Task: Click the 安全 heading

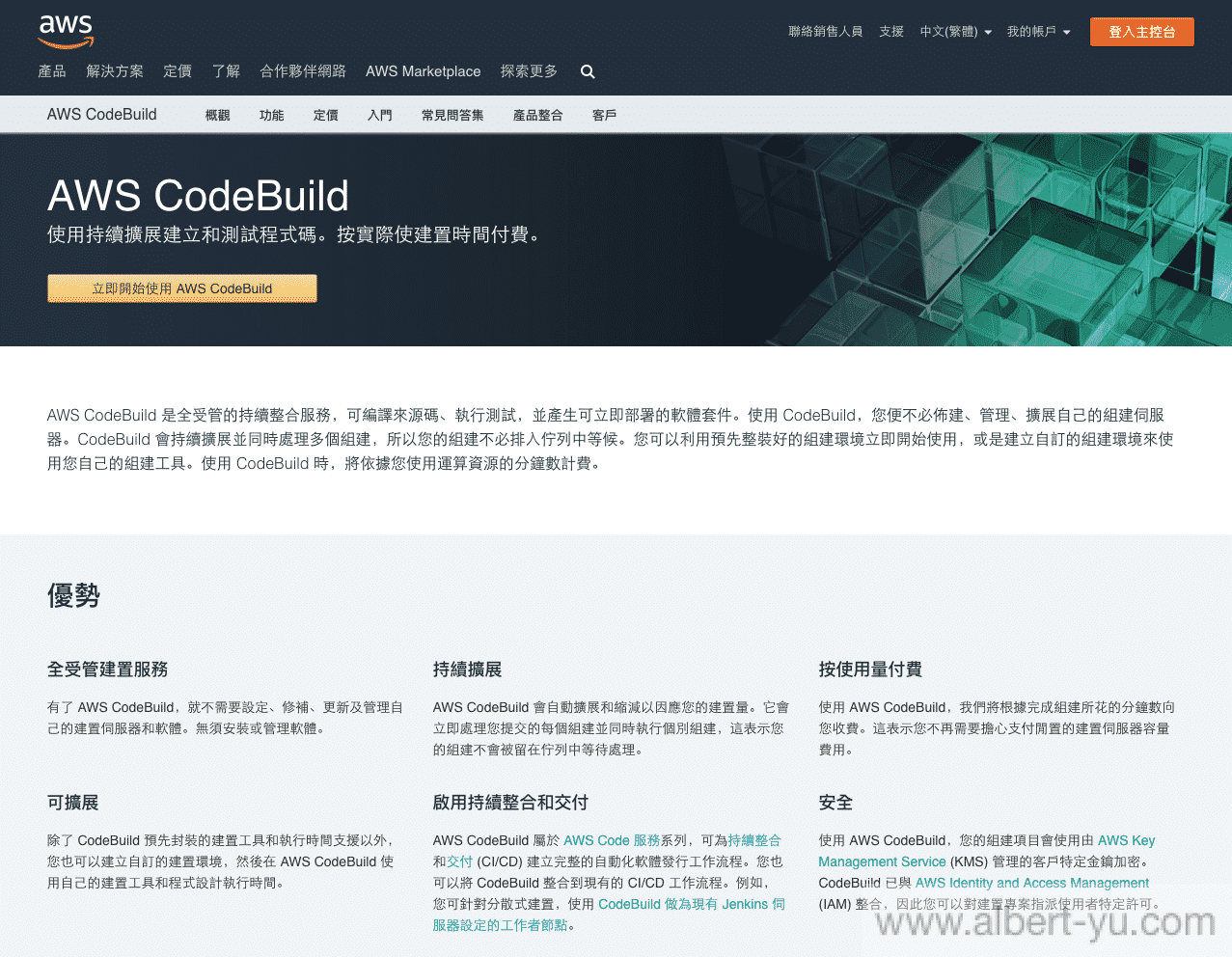Action: click(835, 803)
